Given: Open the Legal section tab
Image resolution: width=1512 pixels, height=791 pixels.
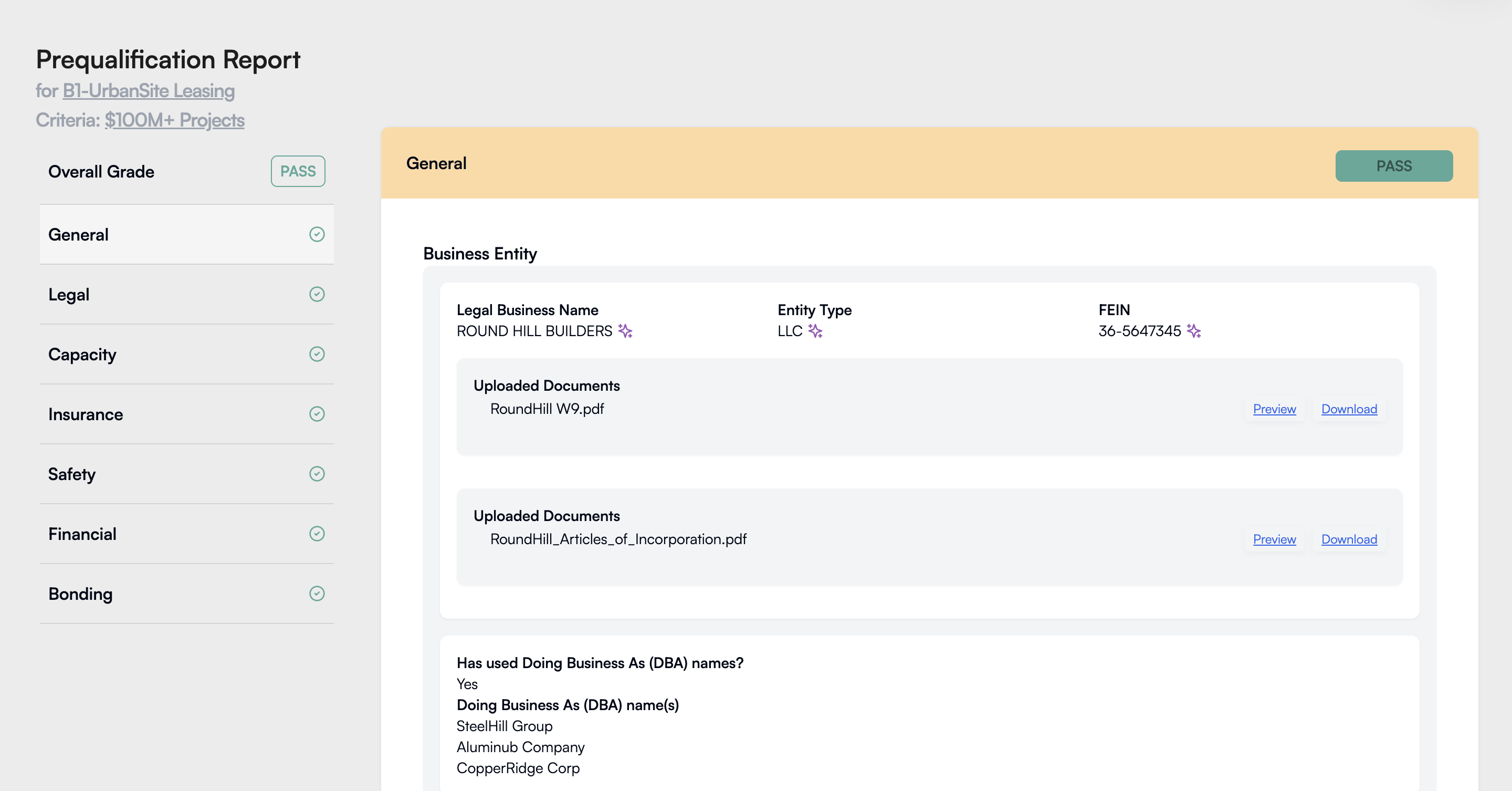Looking at the screenshot, I should 187,294.
